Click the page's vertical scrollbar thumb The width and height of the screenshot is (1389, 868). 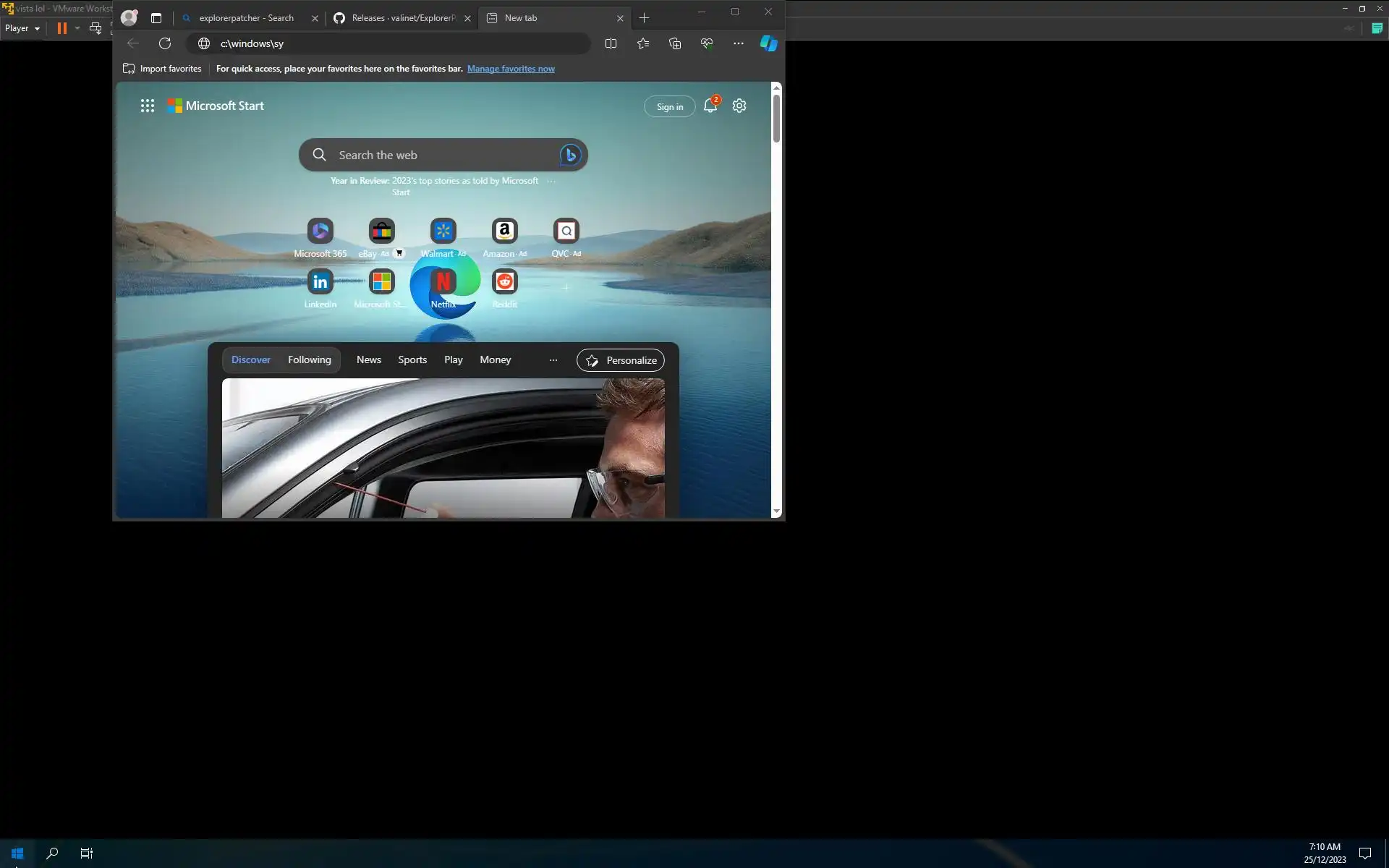776,118
